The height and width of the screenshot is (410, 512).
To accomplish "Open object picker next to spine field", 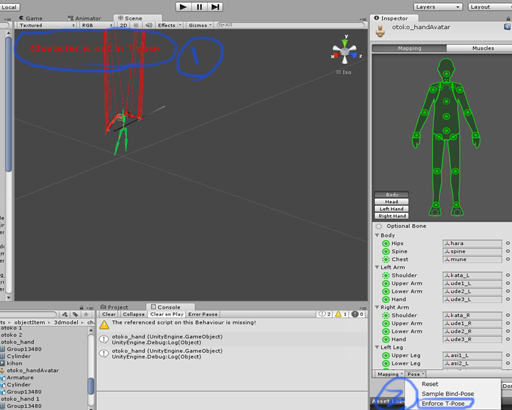I will (508, 251).
